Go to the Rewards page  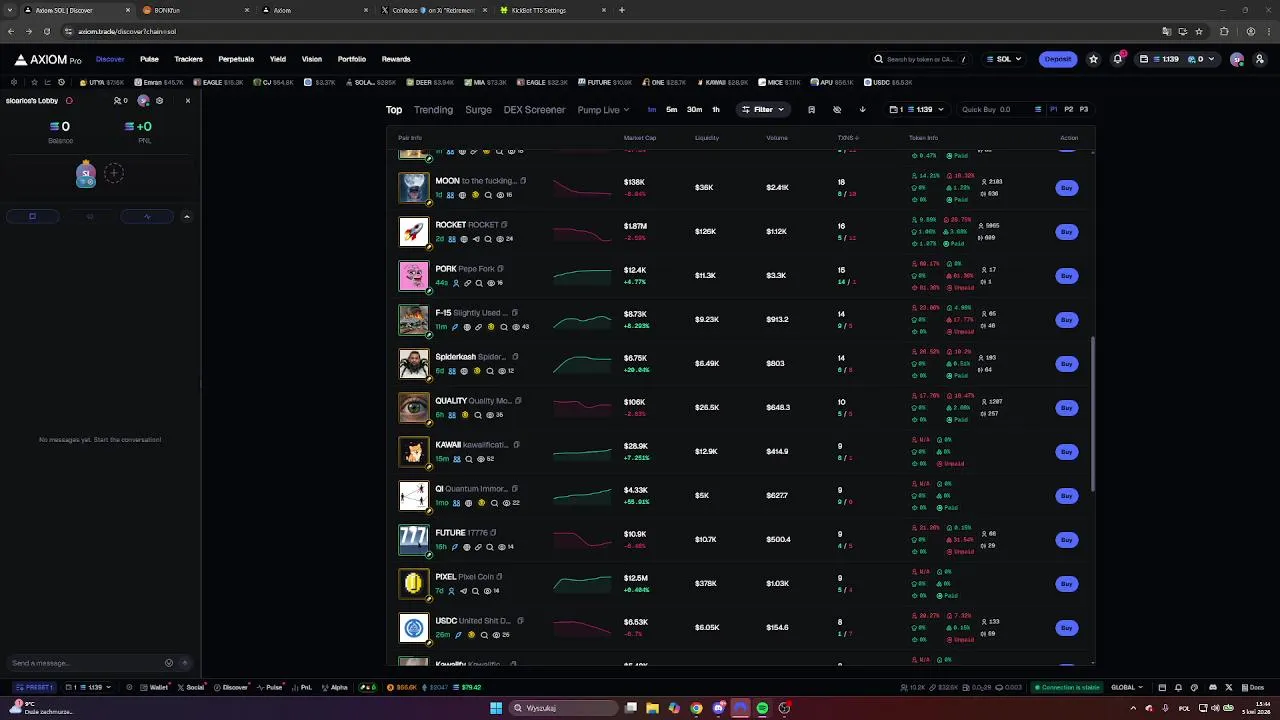tap(396, 59)
